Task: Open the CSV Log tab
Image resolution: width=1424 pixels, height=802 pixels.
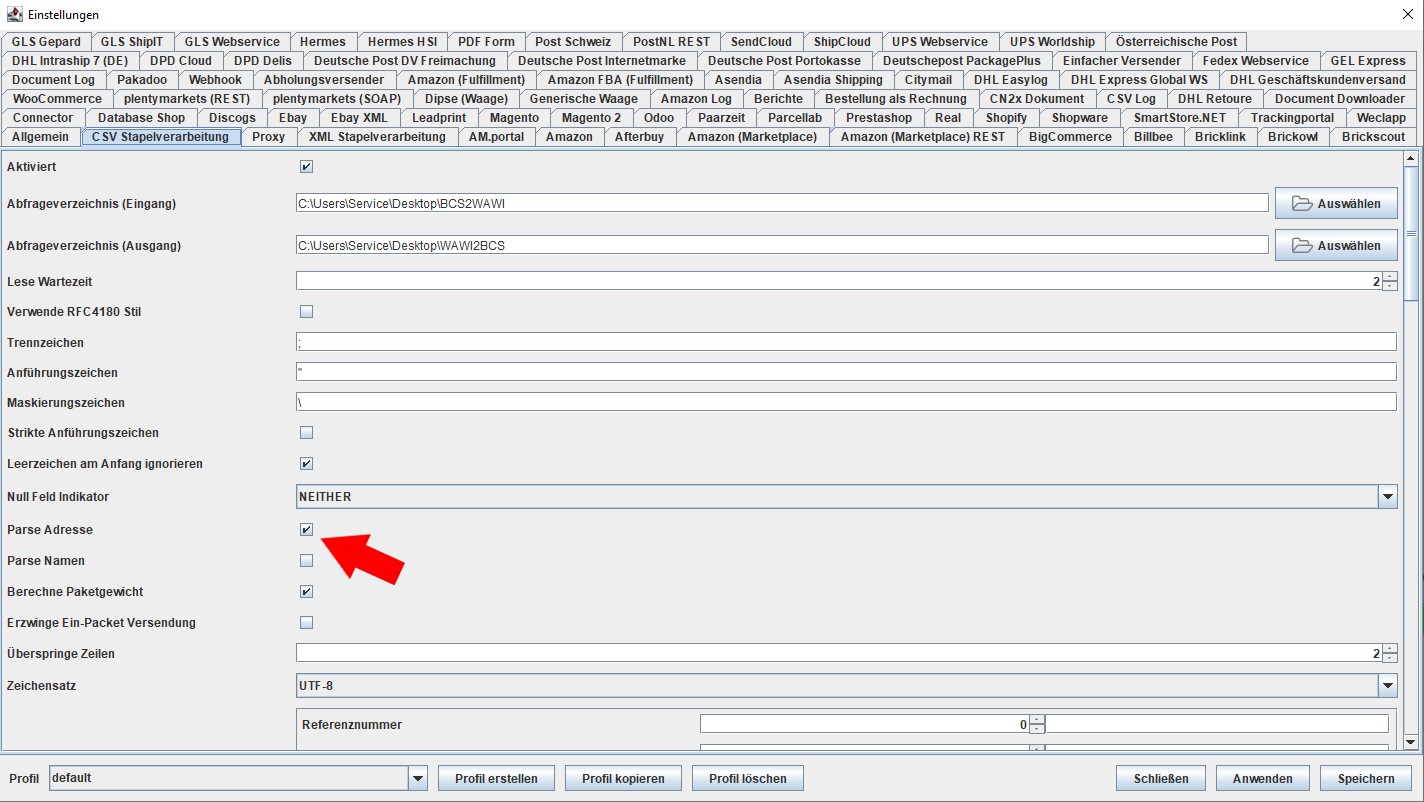Action: click(x=1131, y=99)
